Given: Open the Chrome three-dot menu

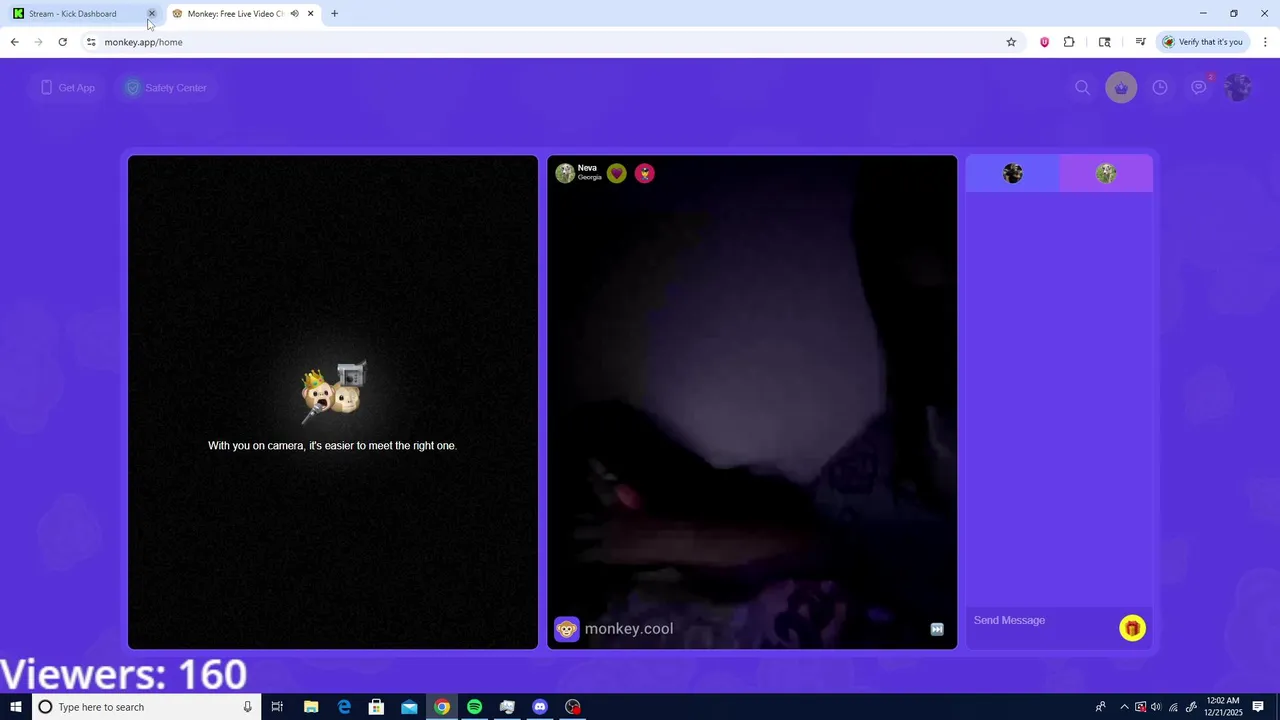Looking at the screenshot, I should coord(1265,42).
